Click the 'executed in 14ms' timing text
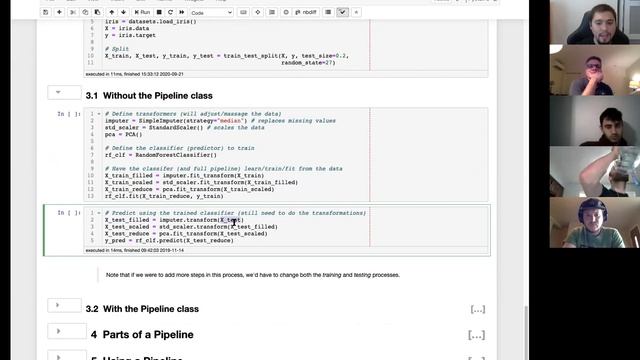The height and width of the screenshot is (360, 640). [135, 250]
